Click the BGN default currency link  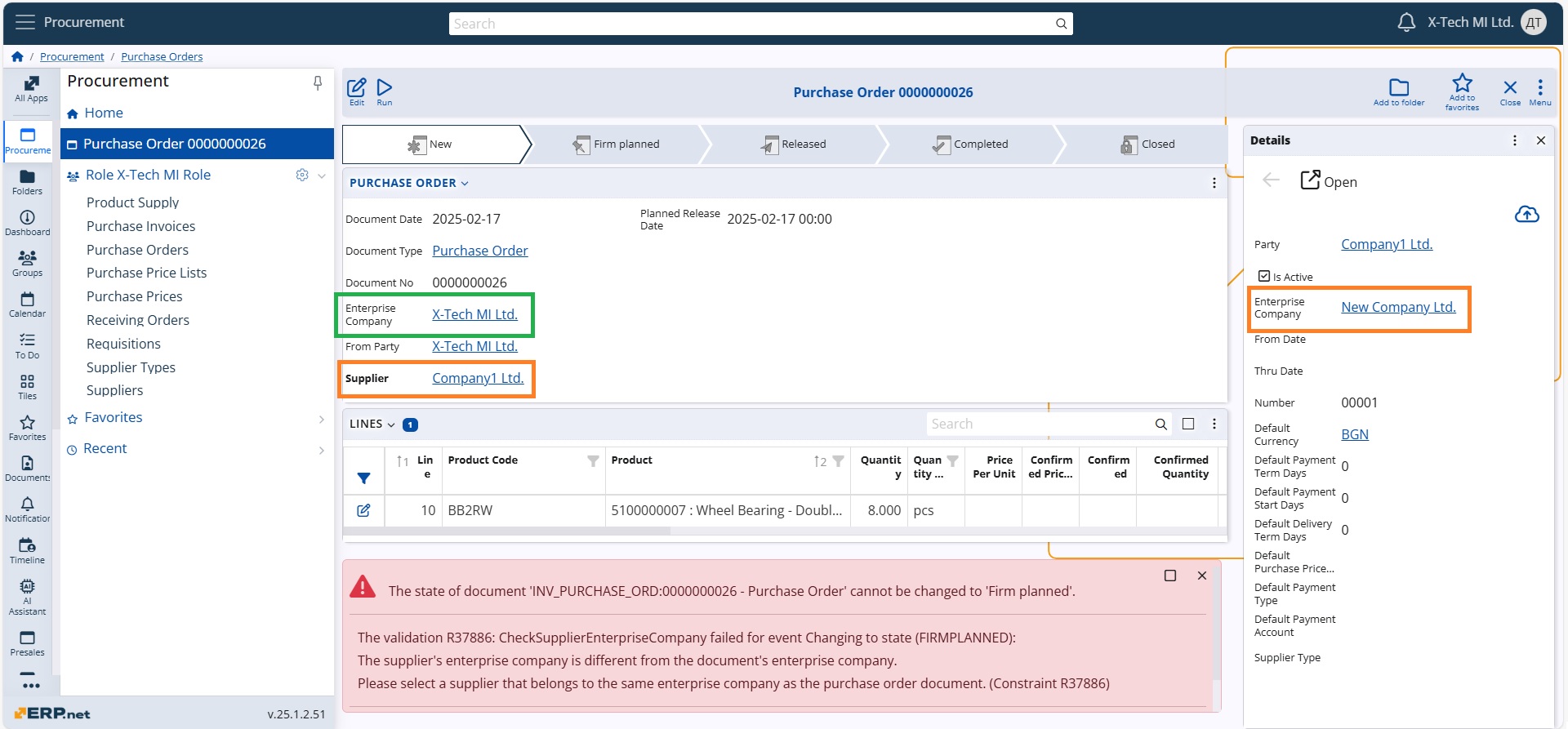pos(1355,434)
